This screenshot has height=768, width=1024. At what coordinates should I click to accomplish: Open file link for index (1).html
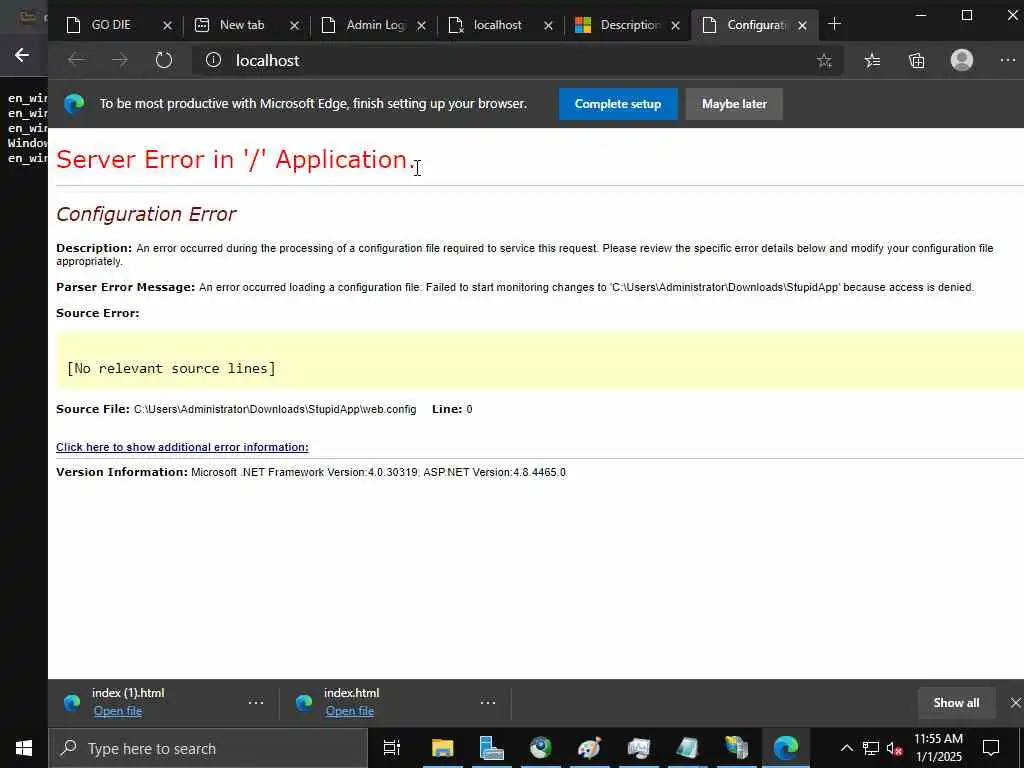(118, 711)
